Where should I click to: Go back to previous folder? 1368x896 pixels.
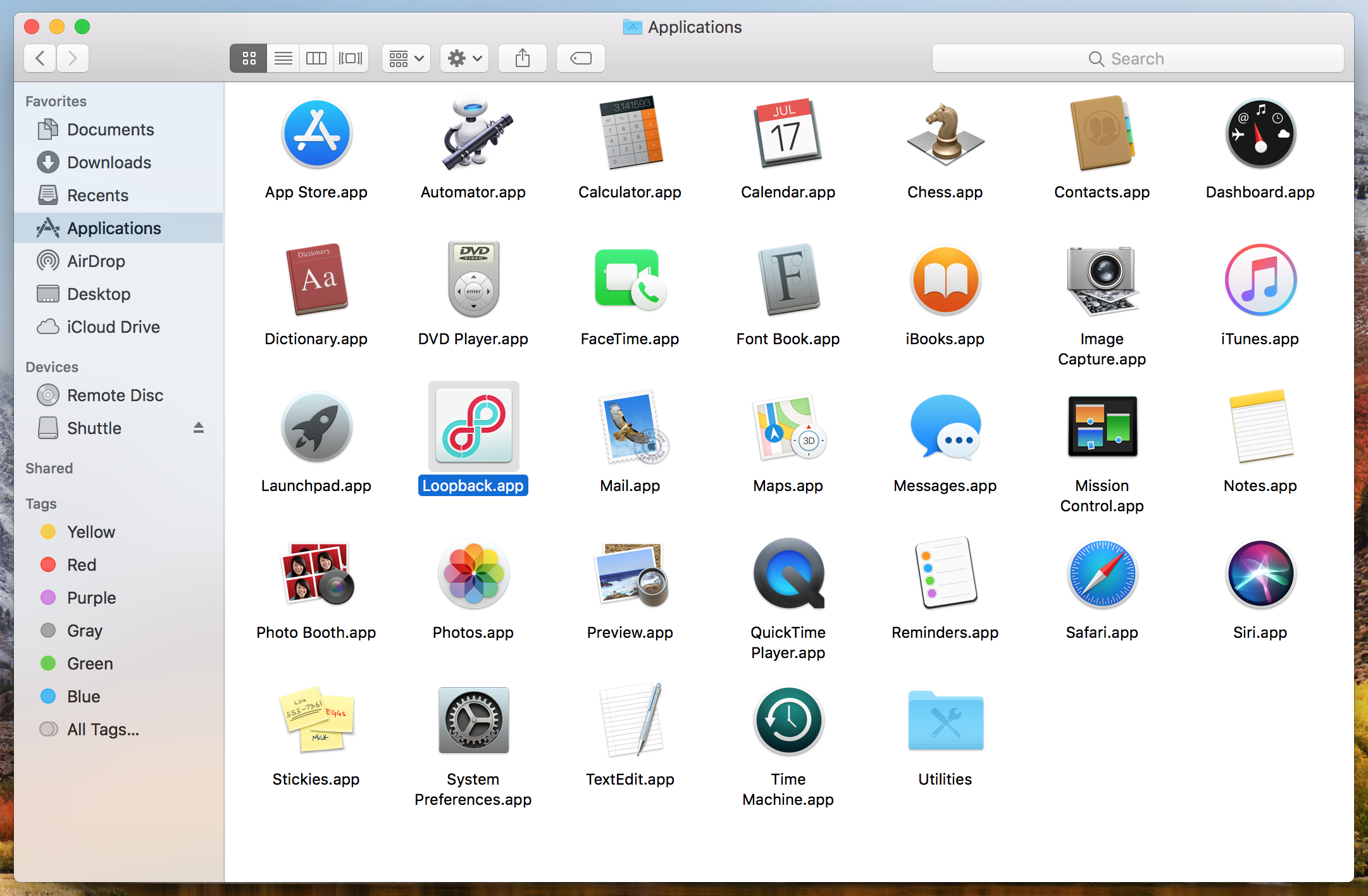[x=40, y=58]
